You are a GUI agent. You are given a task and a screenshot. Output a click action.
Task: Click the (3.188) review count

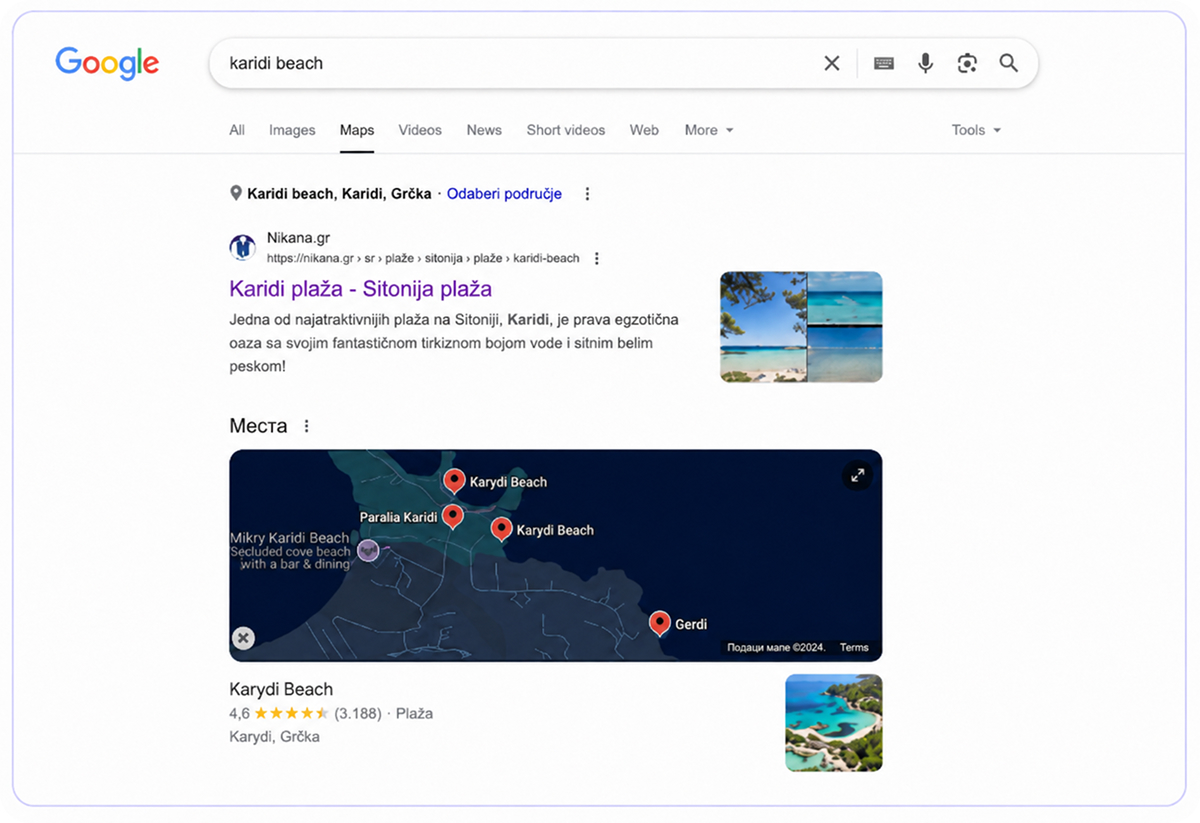[358, 714]
